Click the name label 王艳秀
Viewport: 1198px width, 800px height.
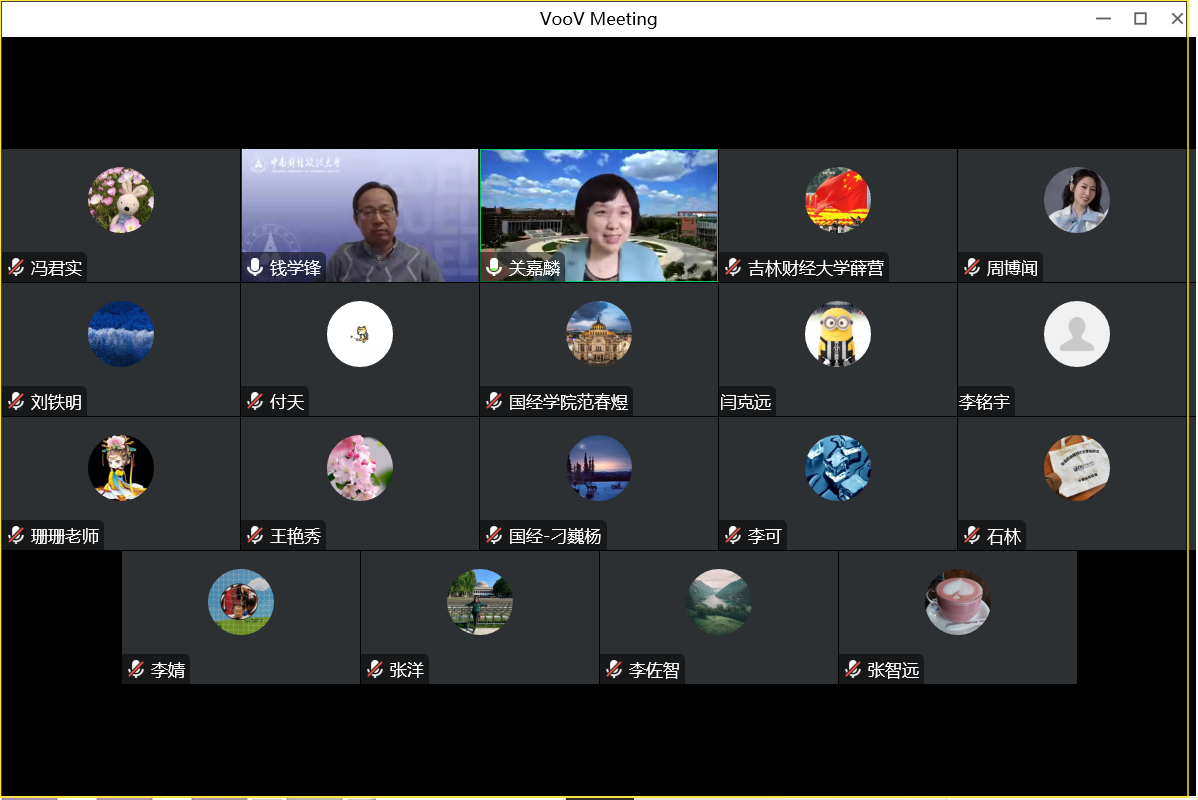tap(295, 536)
